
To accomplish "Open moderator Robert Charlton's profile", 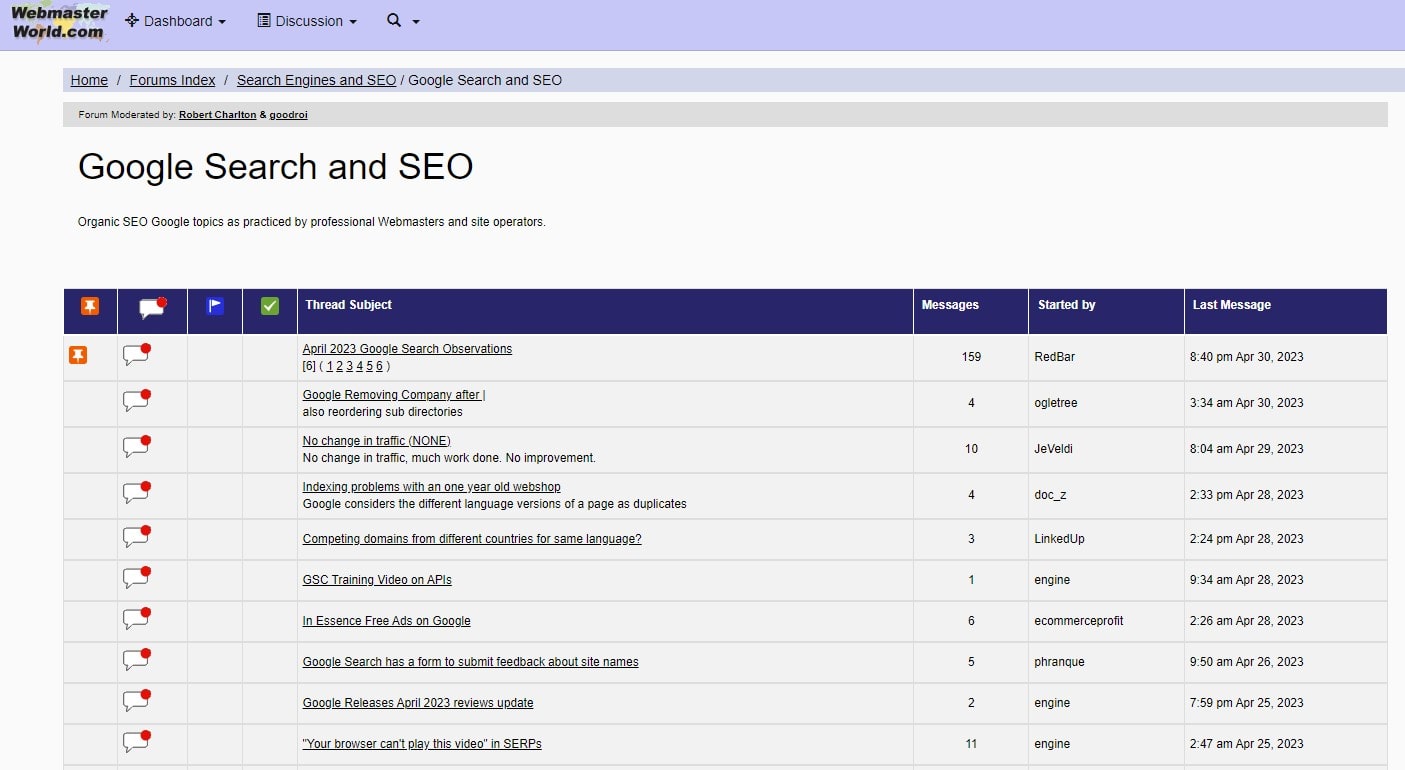I will tap(217, 115).
